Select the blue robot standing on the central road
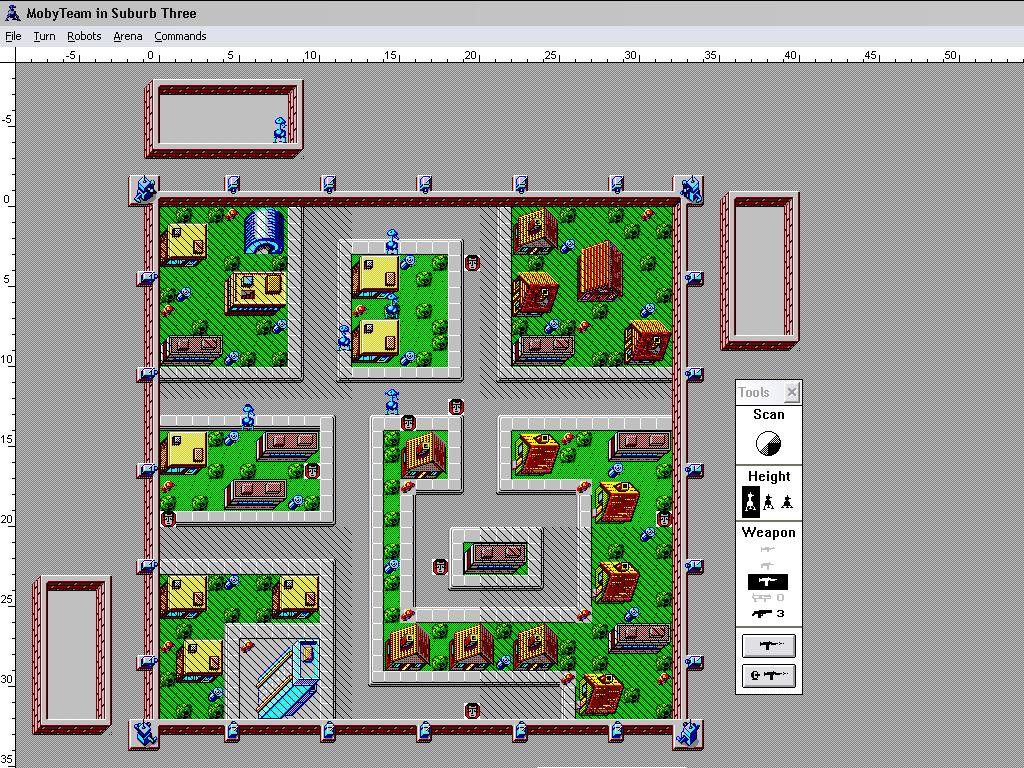The width and height of the screenshot is (1024, 768). click(x=392, y=401)
